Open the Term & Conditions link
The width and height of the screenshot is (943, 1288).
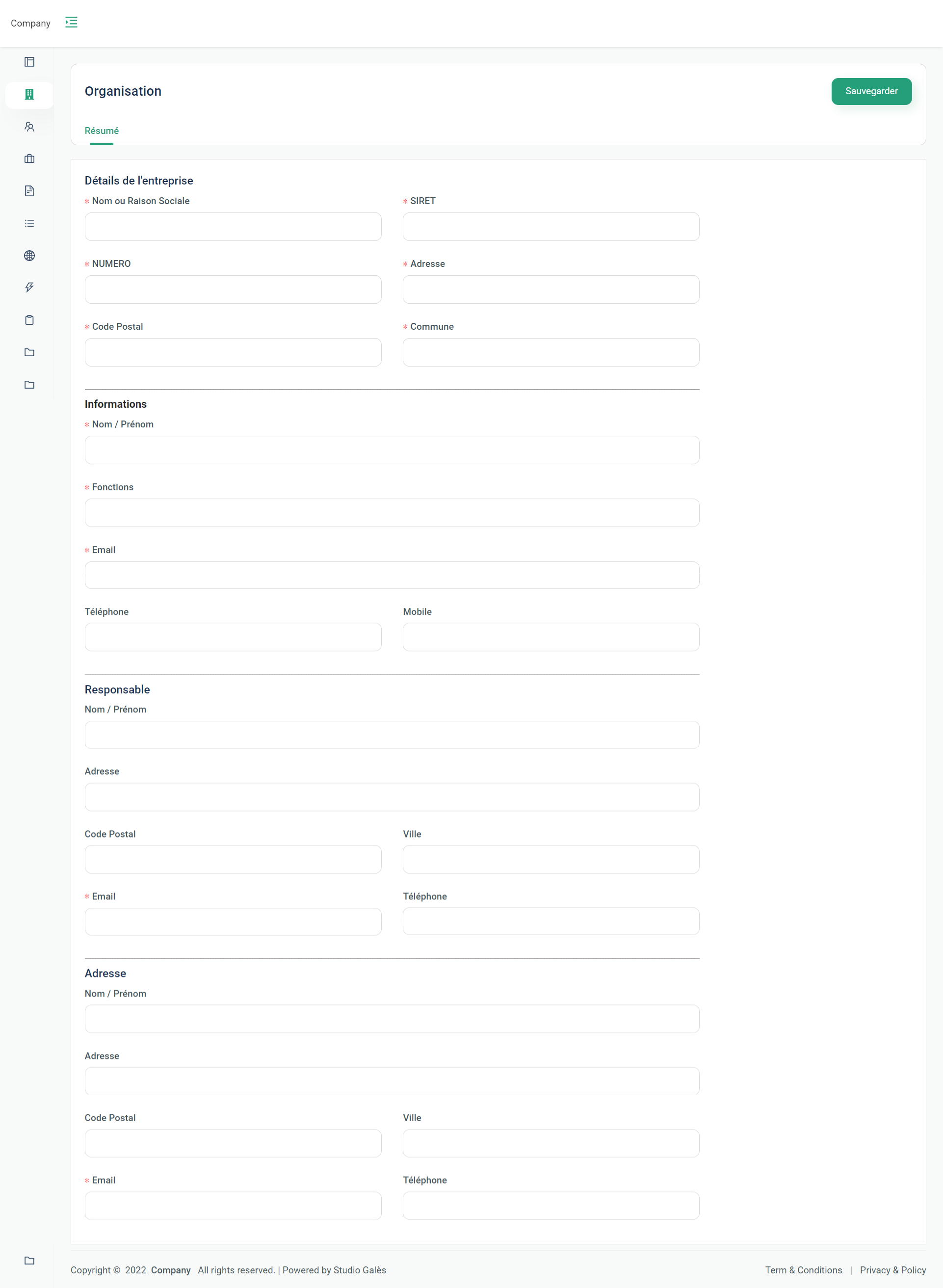(x=803, y=1269)
